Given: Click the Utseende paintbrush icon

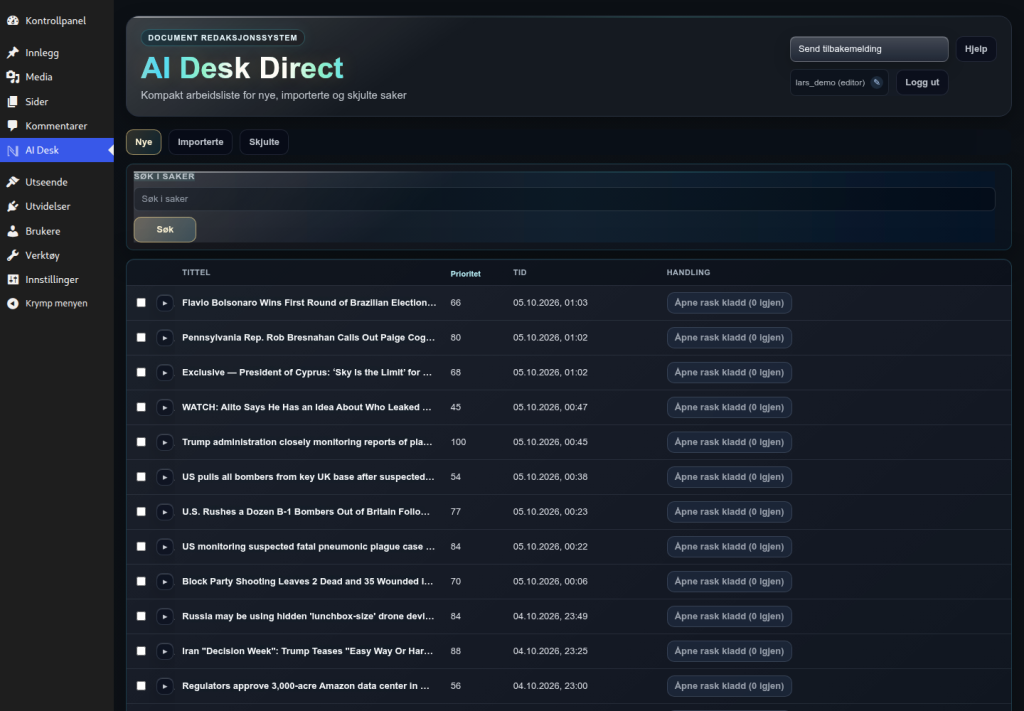Looking at the screenshot, I should [x=12, y=182].
